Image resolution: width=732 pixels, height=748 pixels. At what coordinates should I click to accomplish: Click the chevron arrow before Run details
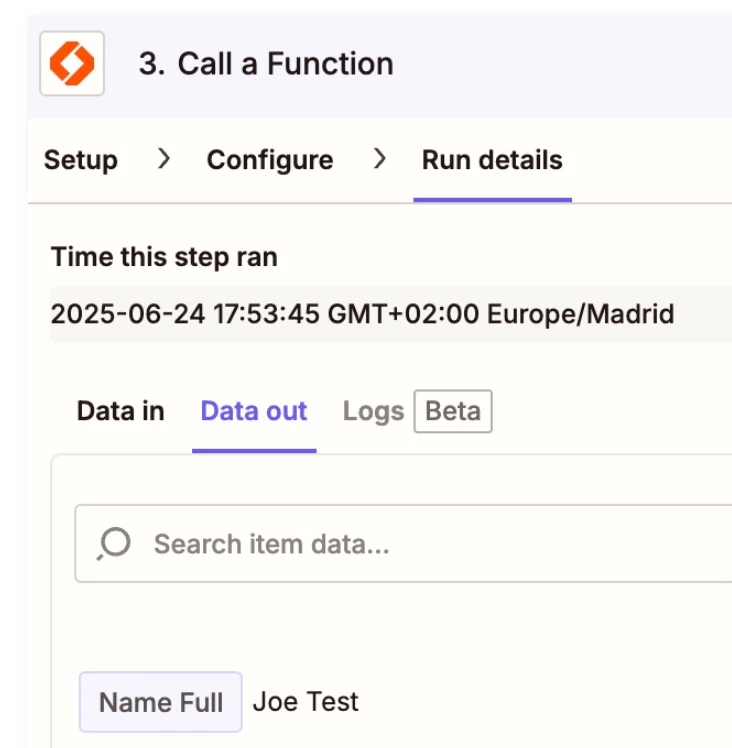pyautogui.click(x=380, y=159)
